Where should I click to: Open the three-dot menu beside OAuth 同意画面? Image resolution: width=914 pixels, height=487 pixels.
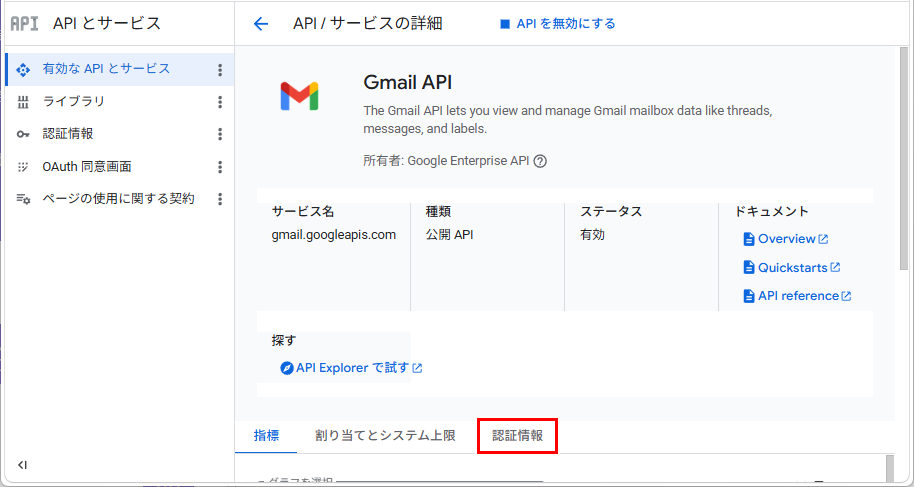220,167
